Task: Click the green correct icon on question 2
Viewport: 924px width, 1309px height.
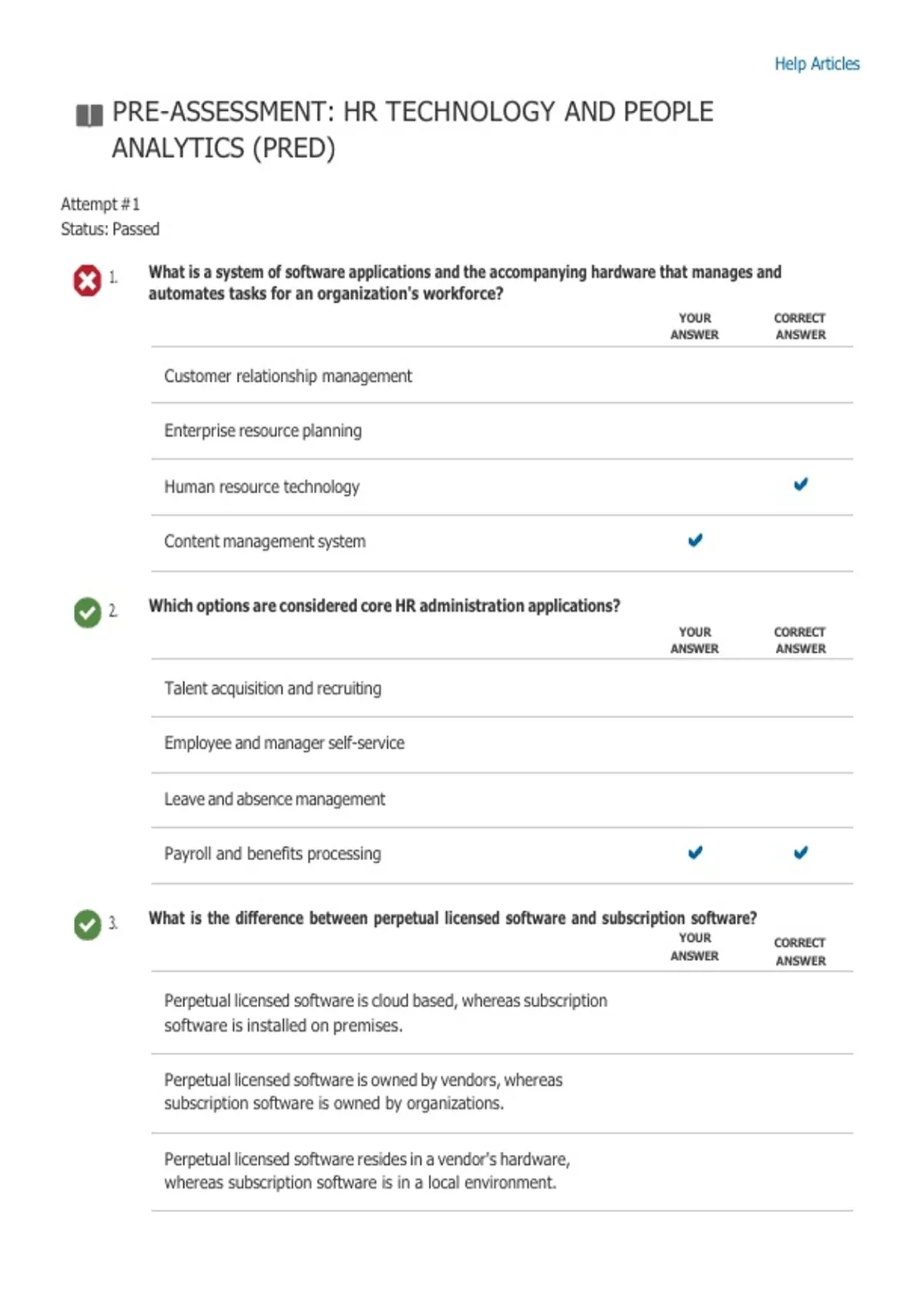Action: click(x=87, y=613)
